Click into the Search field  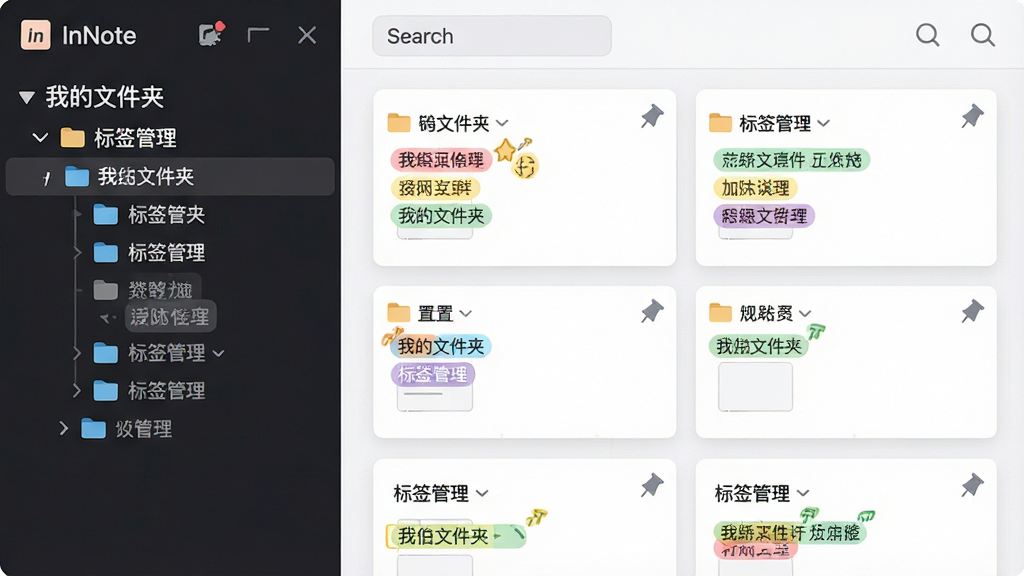[492, 36]
